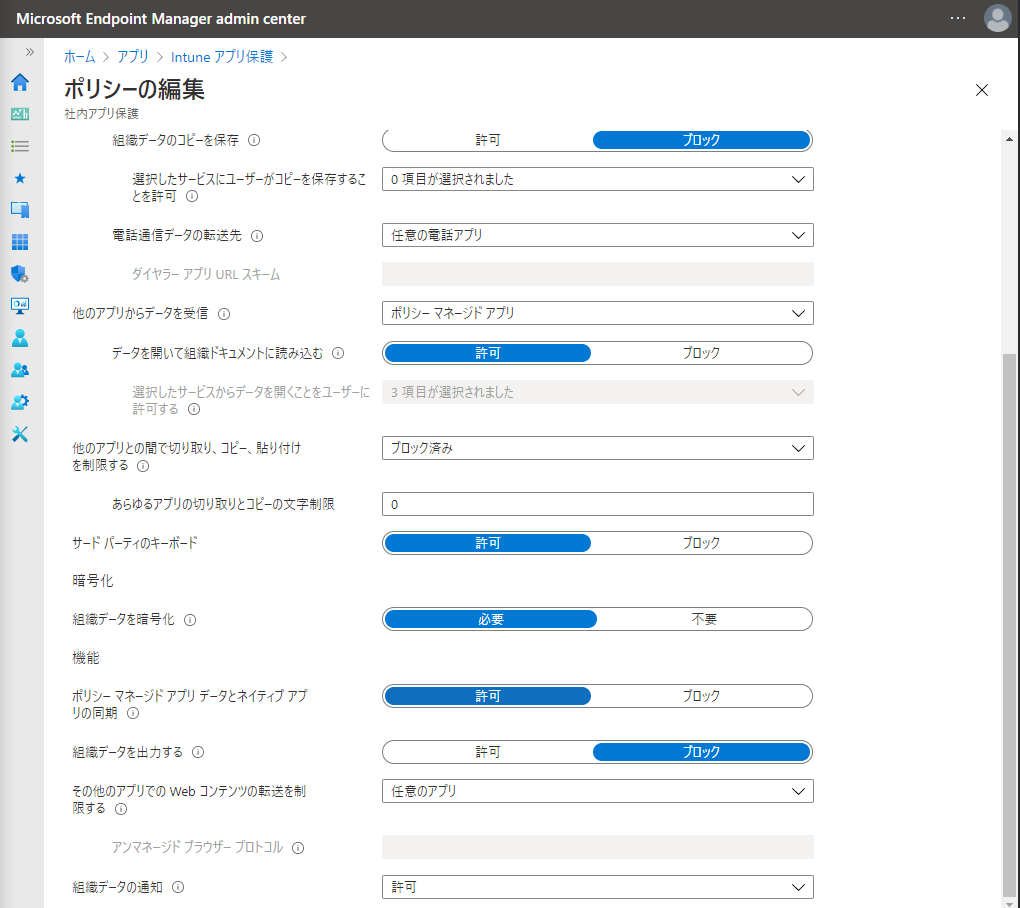
Task: Open 組織データの通知 許可 dropdown
Action: coord(598,887)
